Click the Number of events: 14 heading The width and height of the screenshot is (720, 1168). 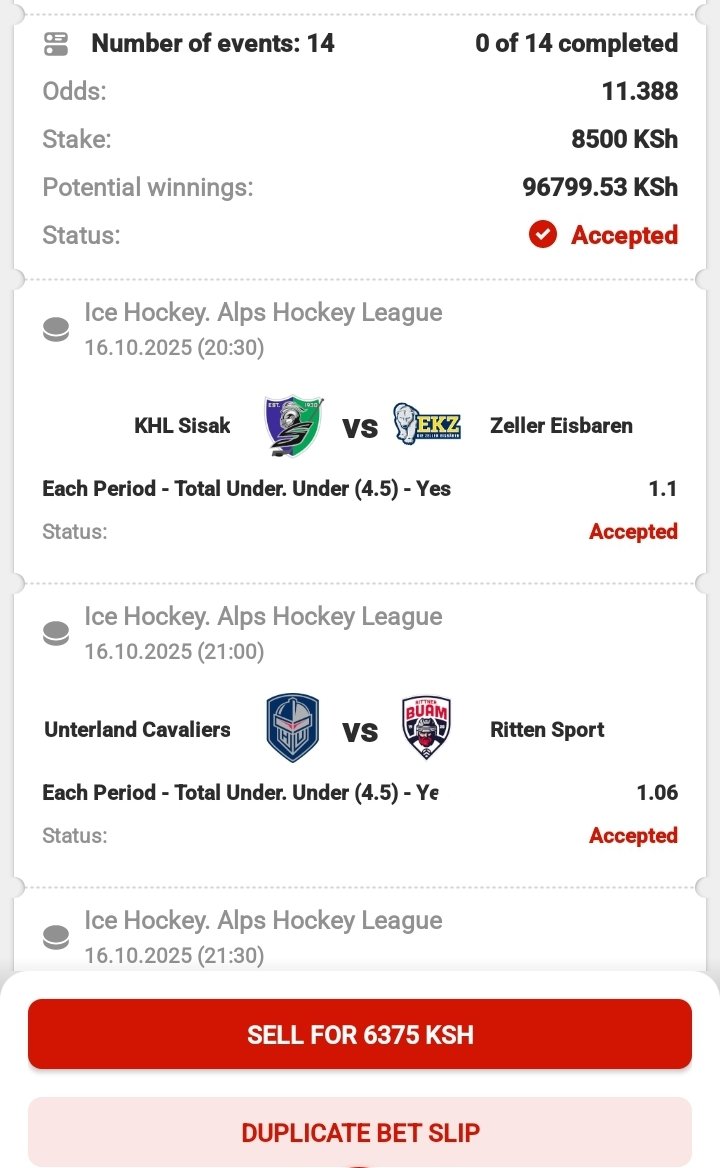point(212,44)
